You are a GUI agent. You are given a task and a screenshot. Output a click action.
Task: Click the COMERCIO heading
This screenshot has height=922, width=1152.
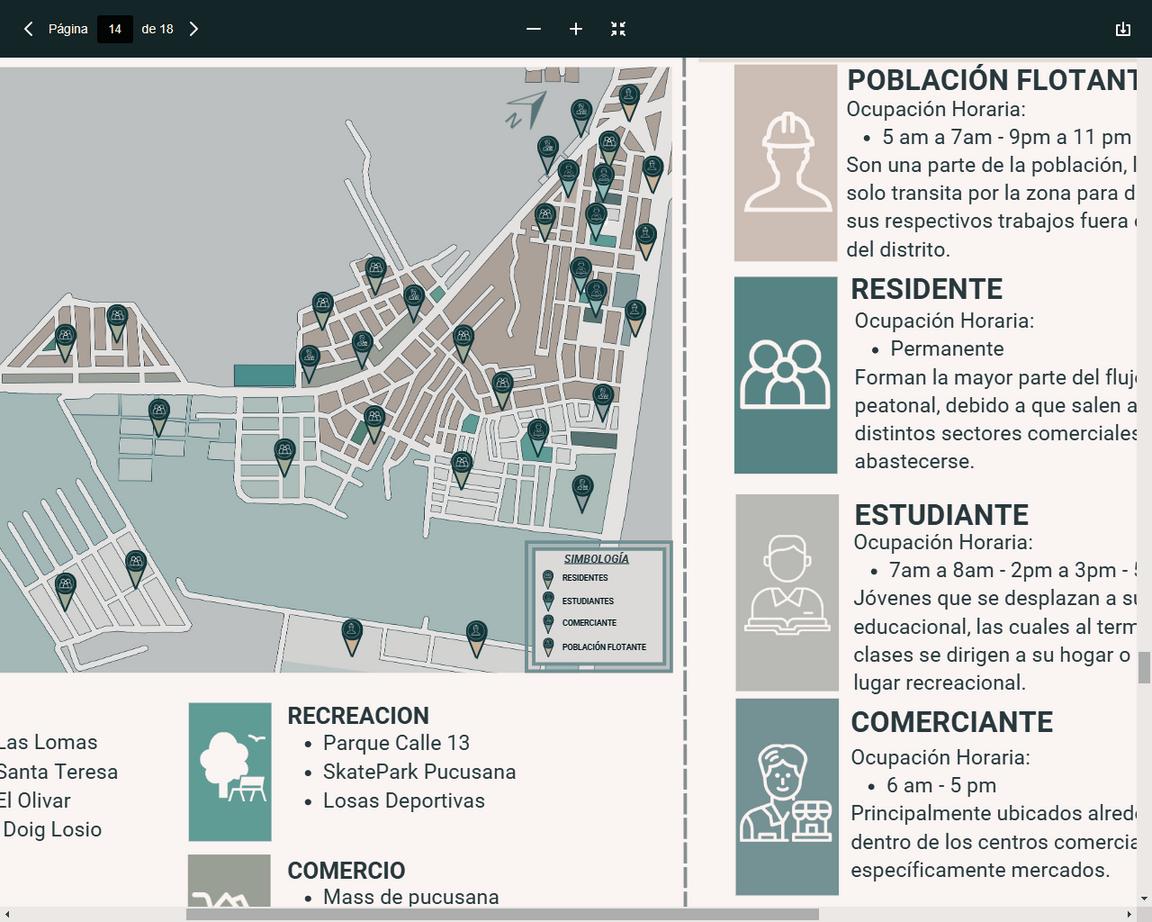[346, 870]
